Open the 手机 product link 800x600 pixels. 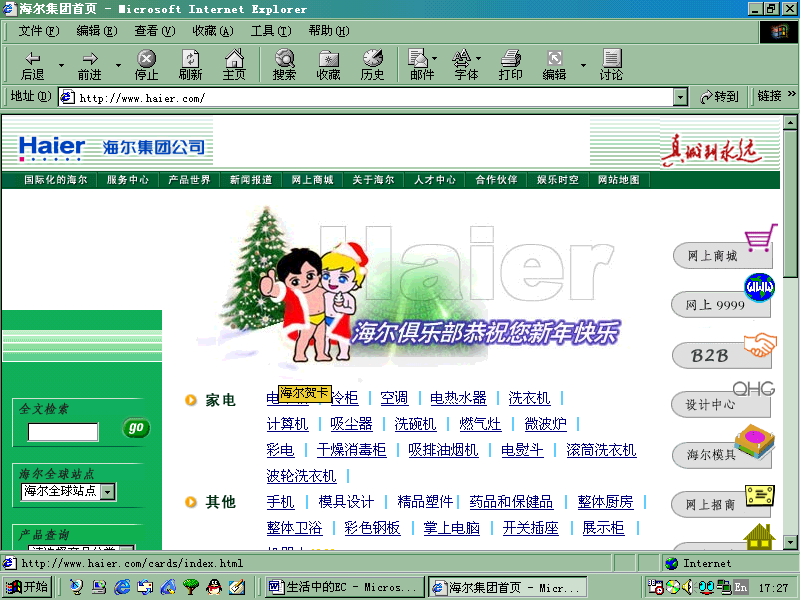coord(280,502)
